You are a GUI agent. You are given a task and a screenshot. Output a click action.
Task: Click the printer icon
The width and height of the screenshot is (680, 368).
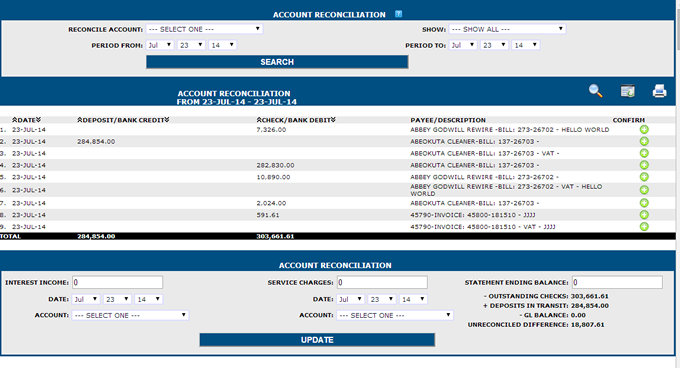pos(660,91)
